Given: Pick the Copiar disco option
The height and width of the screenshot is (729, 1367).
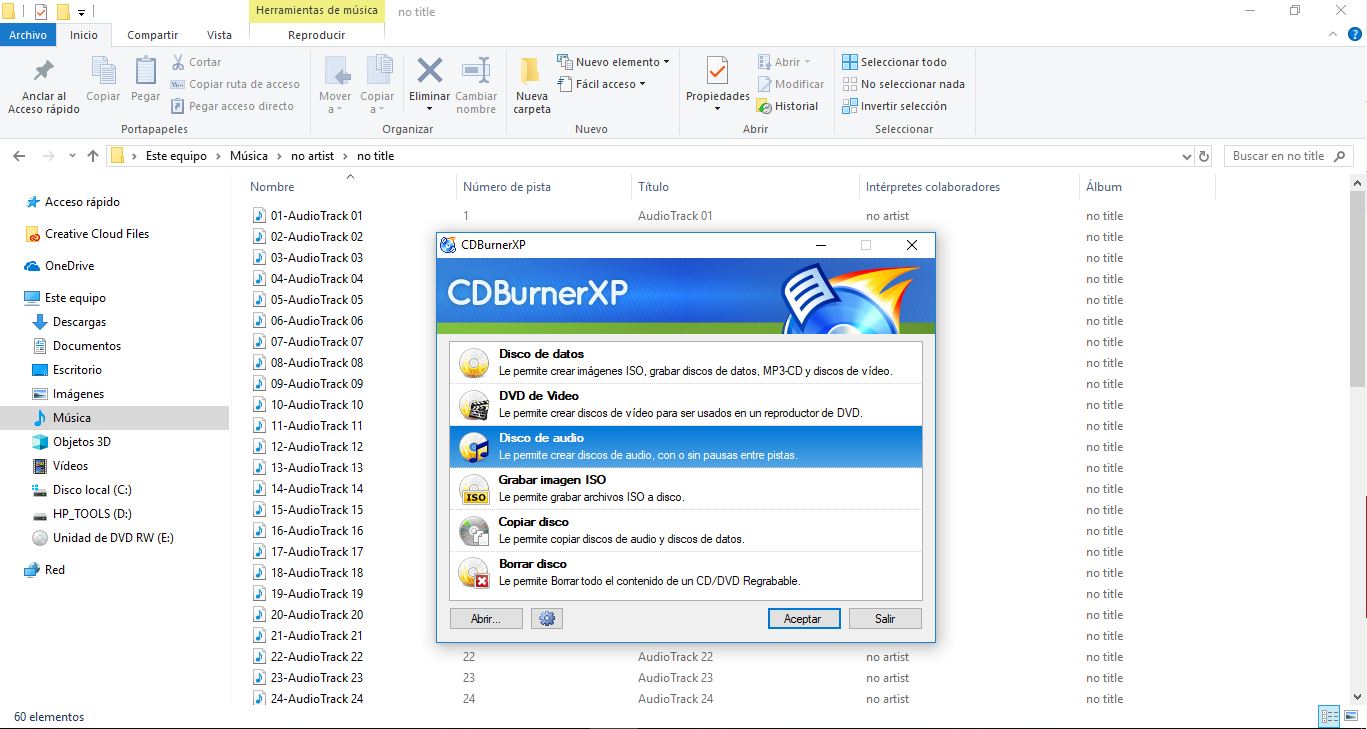Looking at the screenshot, I should point(685,530).
